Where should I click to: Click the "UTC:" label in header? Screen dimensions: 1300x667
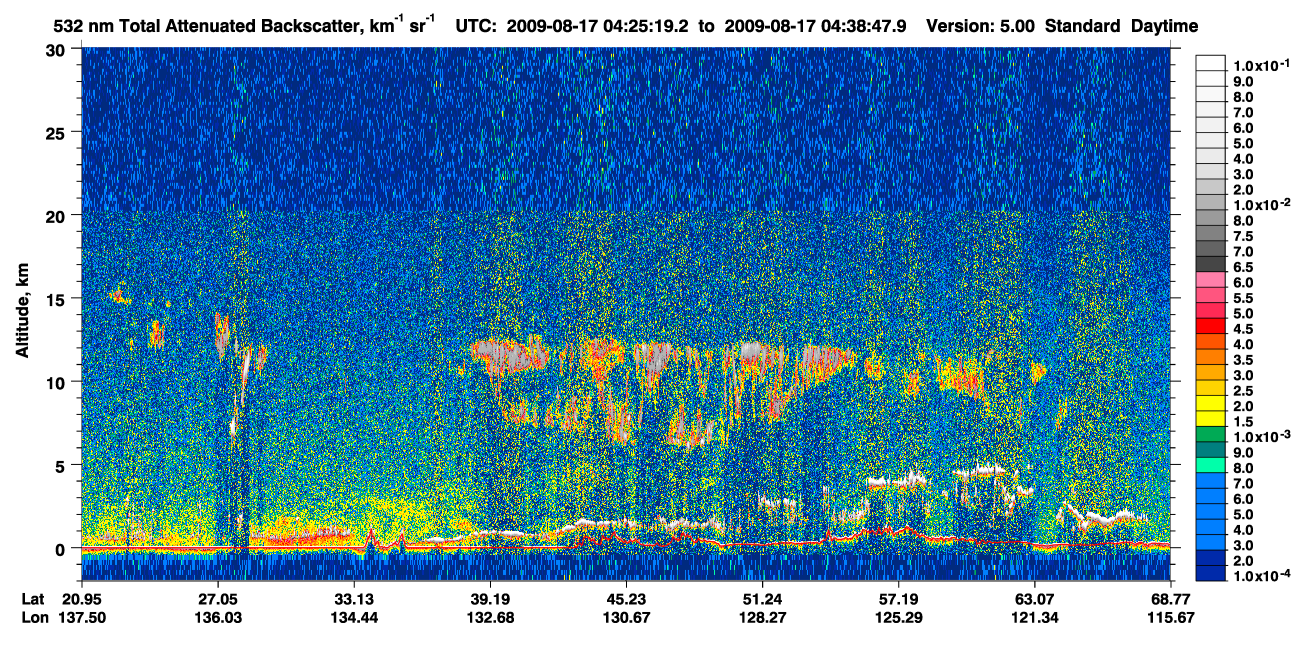[476, 26]
